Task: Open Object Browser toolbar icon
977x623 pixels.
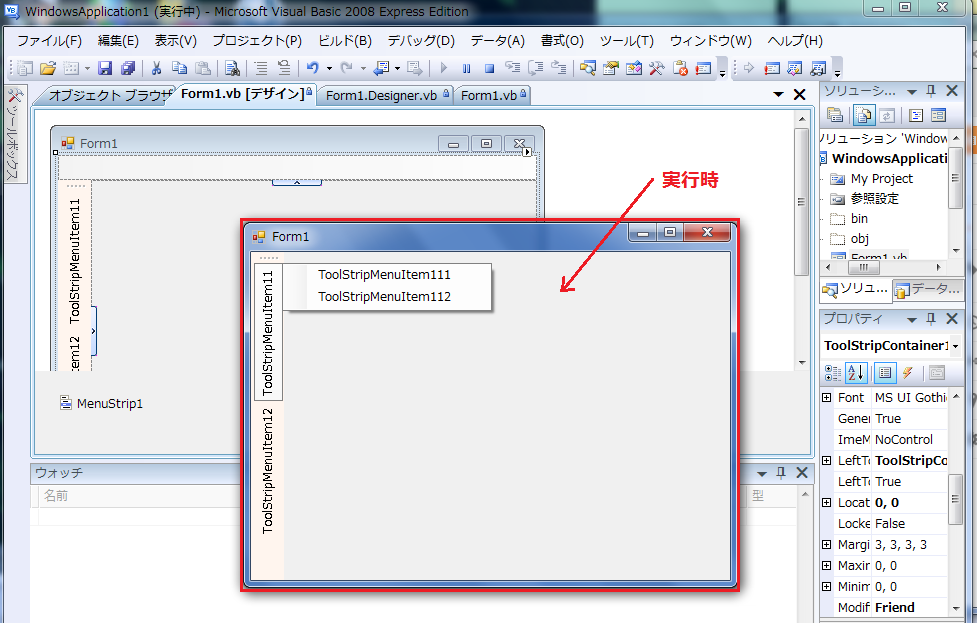Action: [x=634, y=68]
